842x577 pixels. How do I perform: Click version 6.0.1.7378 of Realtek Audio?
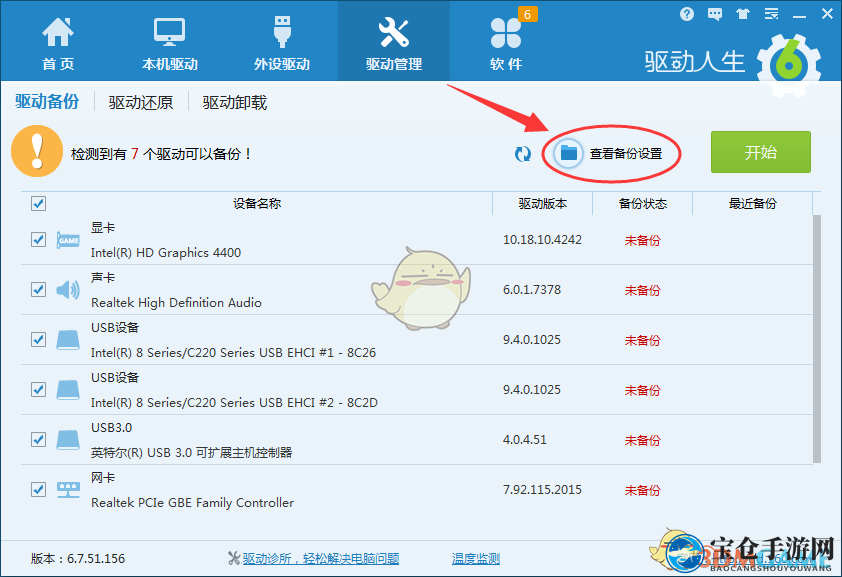(x=532, y=290)
